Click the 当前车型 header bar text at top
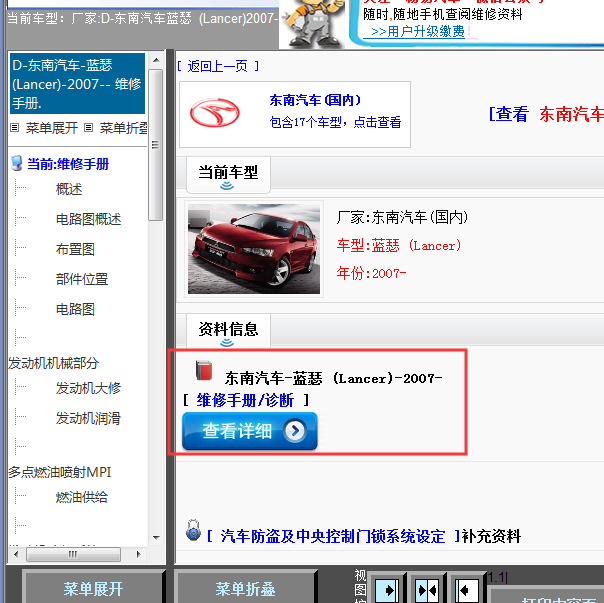Viewport: 604px width, 603px height. coord(143,18)
